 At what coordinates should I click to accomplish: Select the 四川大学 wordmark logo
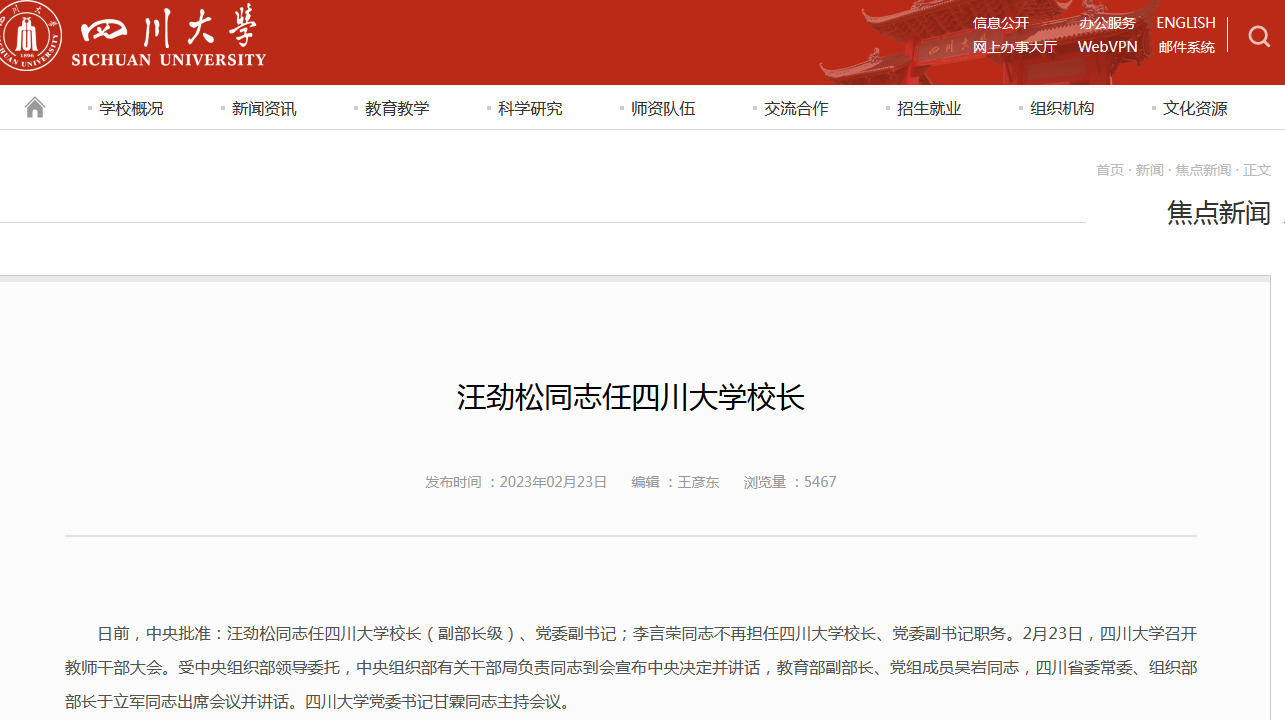(x=169, y=33)
